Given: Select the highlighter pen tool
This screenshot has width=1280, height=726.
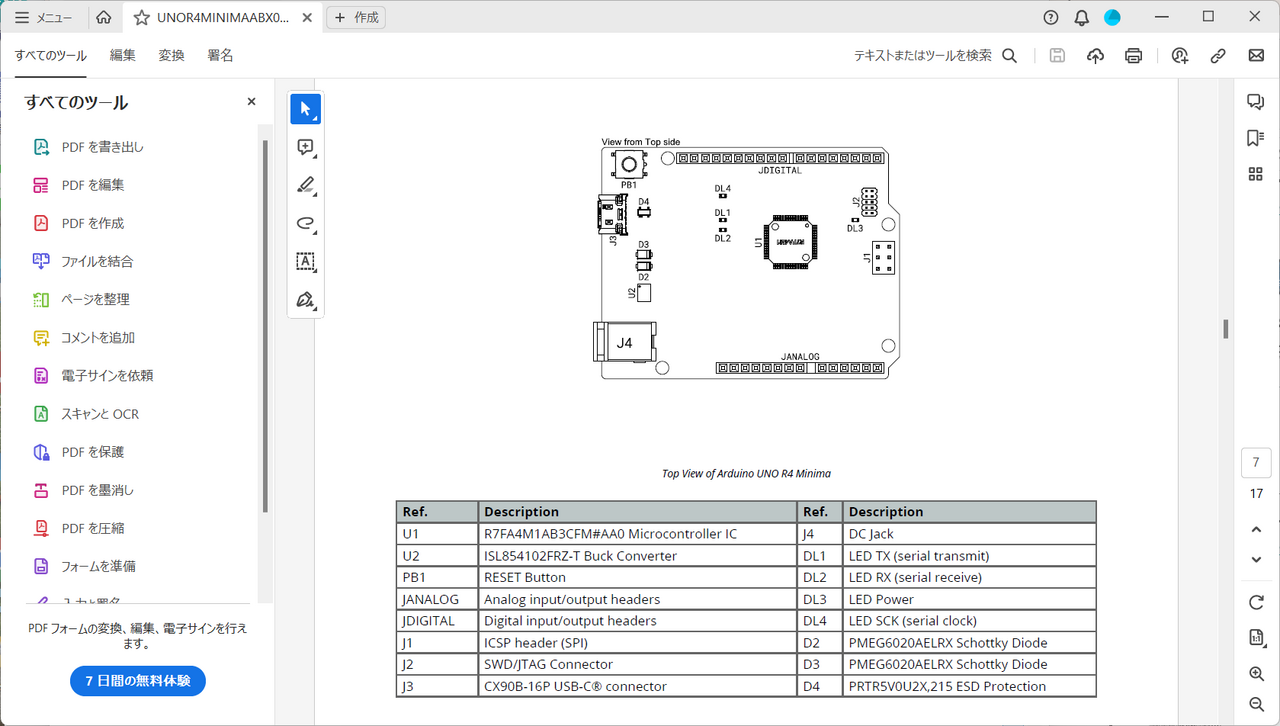Looking at the screenshot, I should point(306,185).
